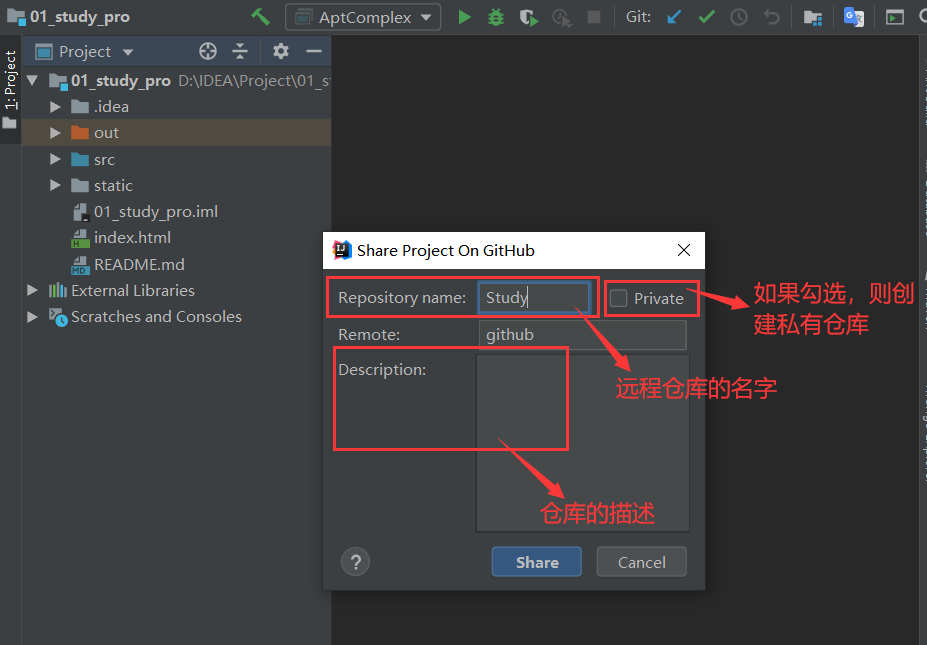
Task: Expand the src folder
Action: click(x=55, y=159)
